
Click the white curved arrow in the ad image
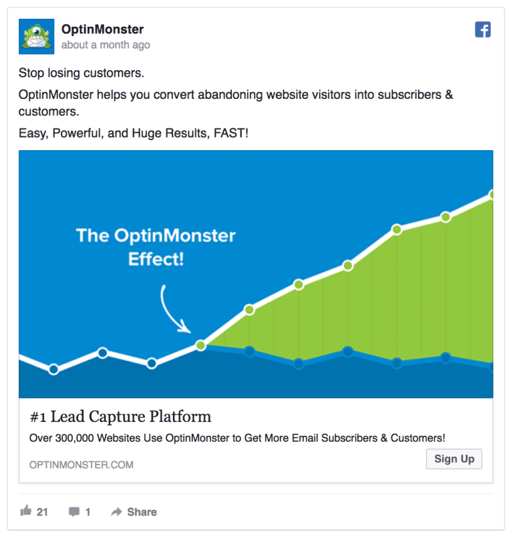coord(174,309)
